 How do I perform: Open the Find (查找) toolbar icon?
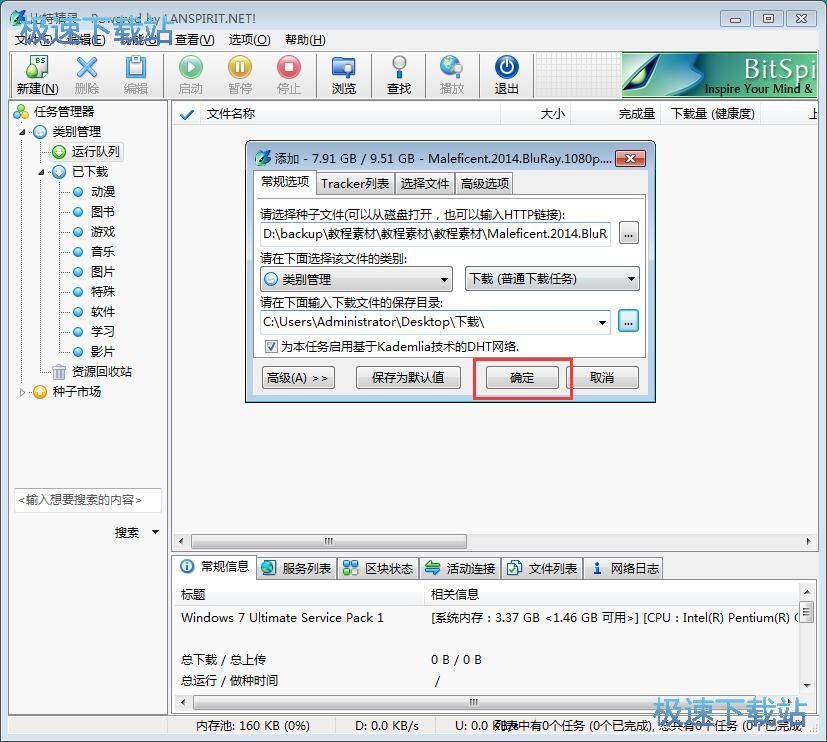coord(399,75)
